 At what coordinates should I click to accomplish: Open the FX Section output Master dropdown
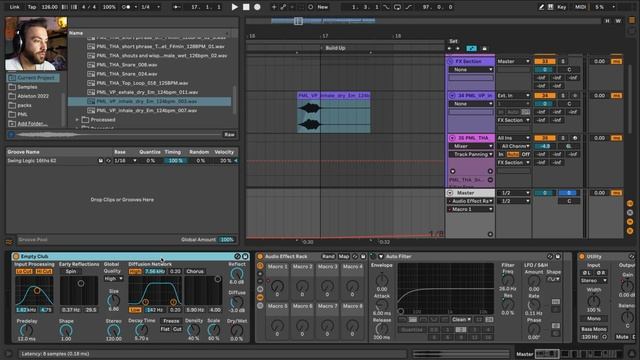(x=513, y=61)
